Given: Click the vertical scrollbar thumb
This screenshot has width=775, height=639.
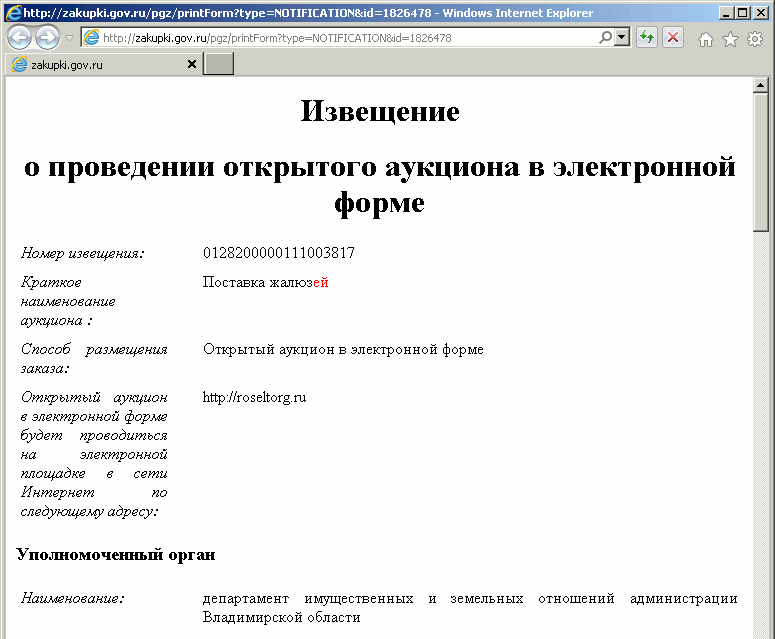Looking at the screenshot, I should pyautogui.click(x=761, y=162).
